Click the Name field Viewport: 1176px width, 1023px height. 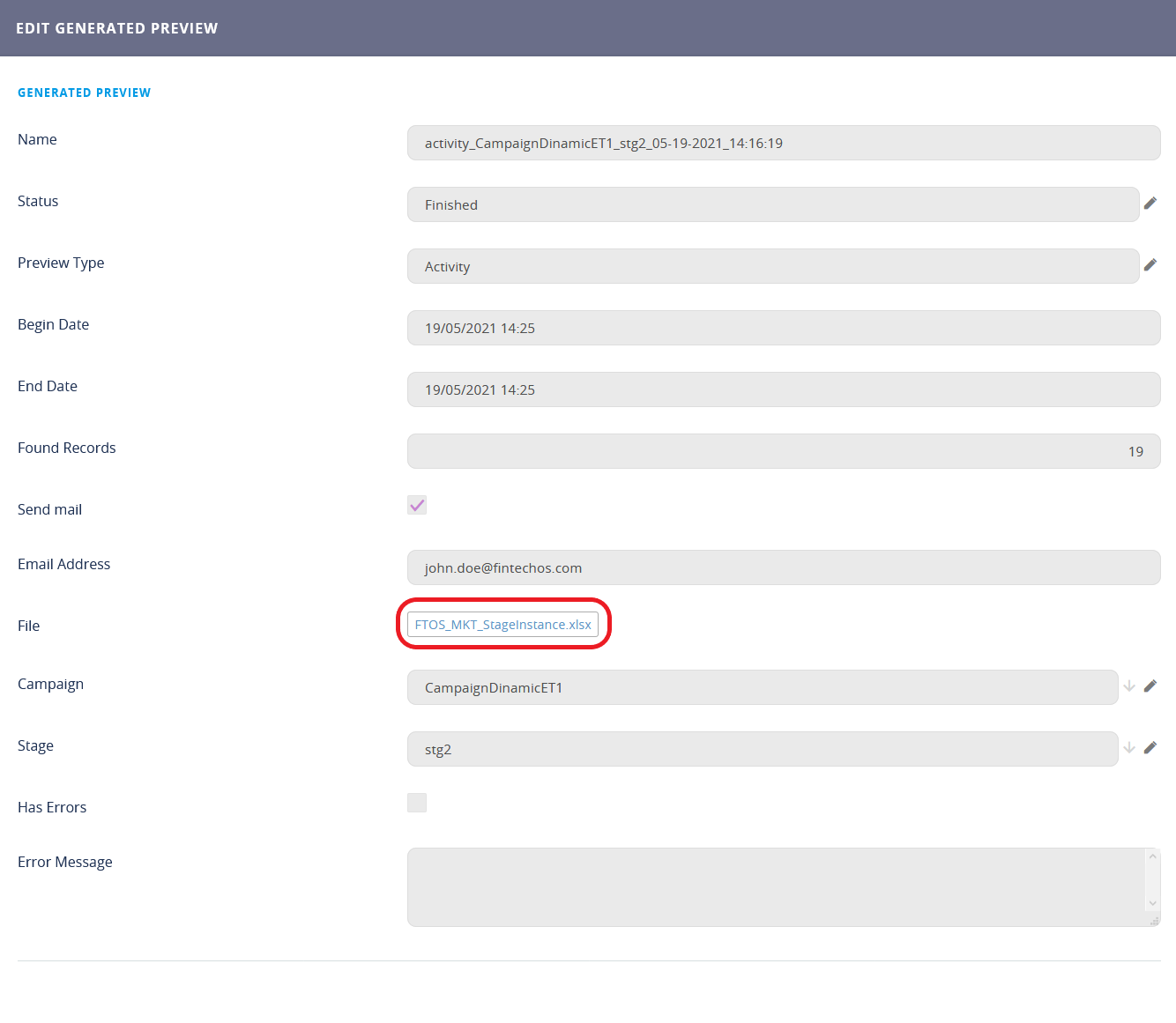(x=783, y=143)
